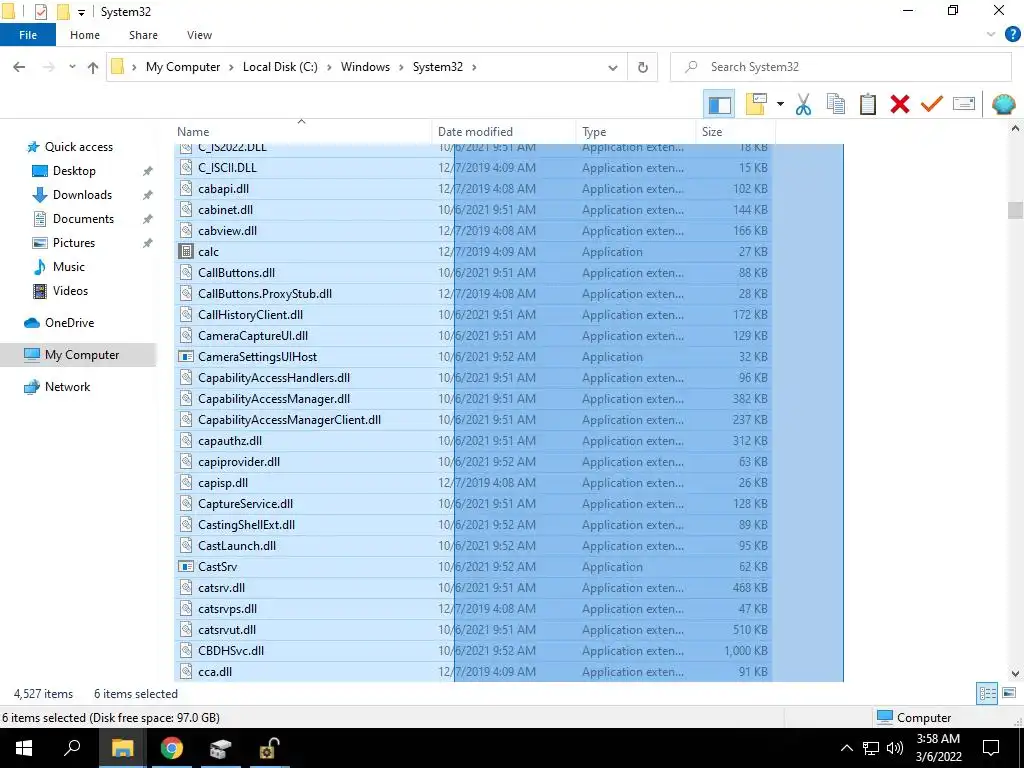The width and height of the screenshot is (1024, 768).
Task: Click the scrollbar down arrow
Action: coord(1015,673)
